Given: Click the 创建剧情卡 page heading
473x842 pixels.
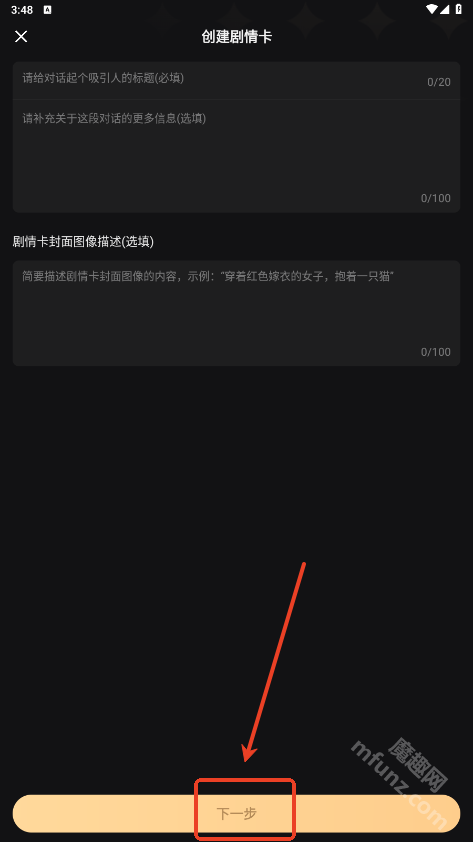Looking at the screenshot, I should click(x=237, y=37).
